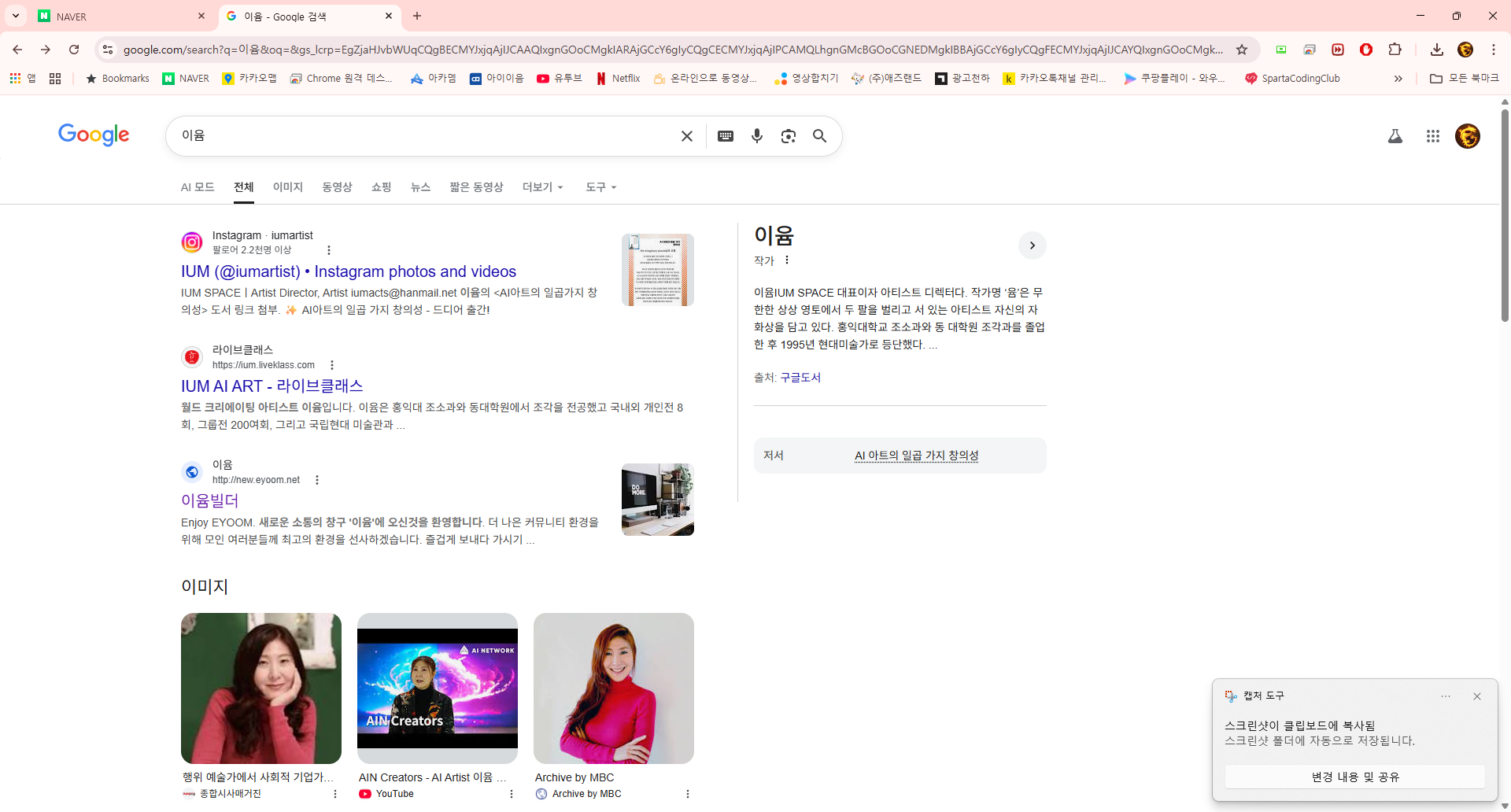Open Search Labs flask icon
This screenshot has width=1511, height=812.
click(x=1395, y=136)
